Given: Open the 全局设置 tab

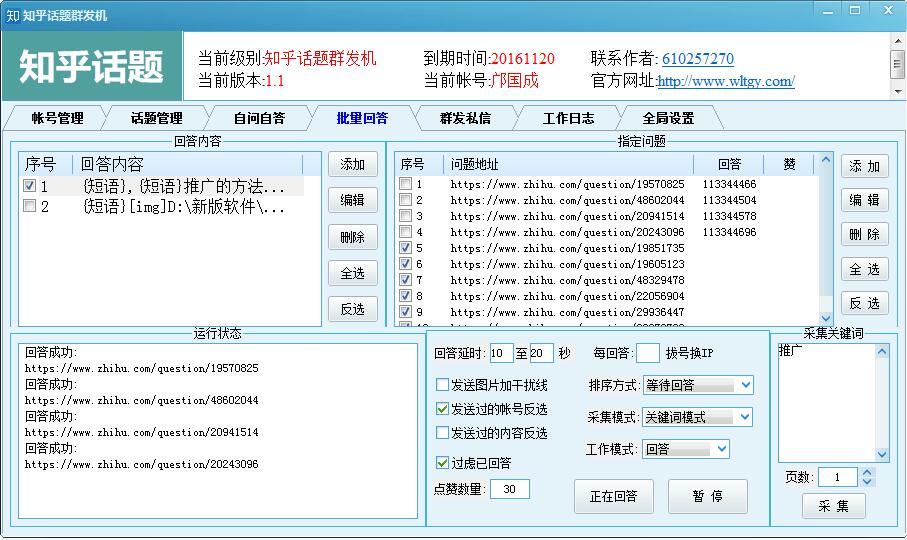Looking at the screenshot, I should pos(668,119).
